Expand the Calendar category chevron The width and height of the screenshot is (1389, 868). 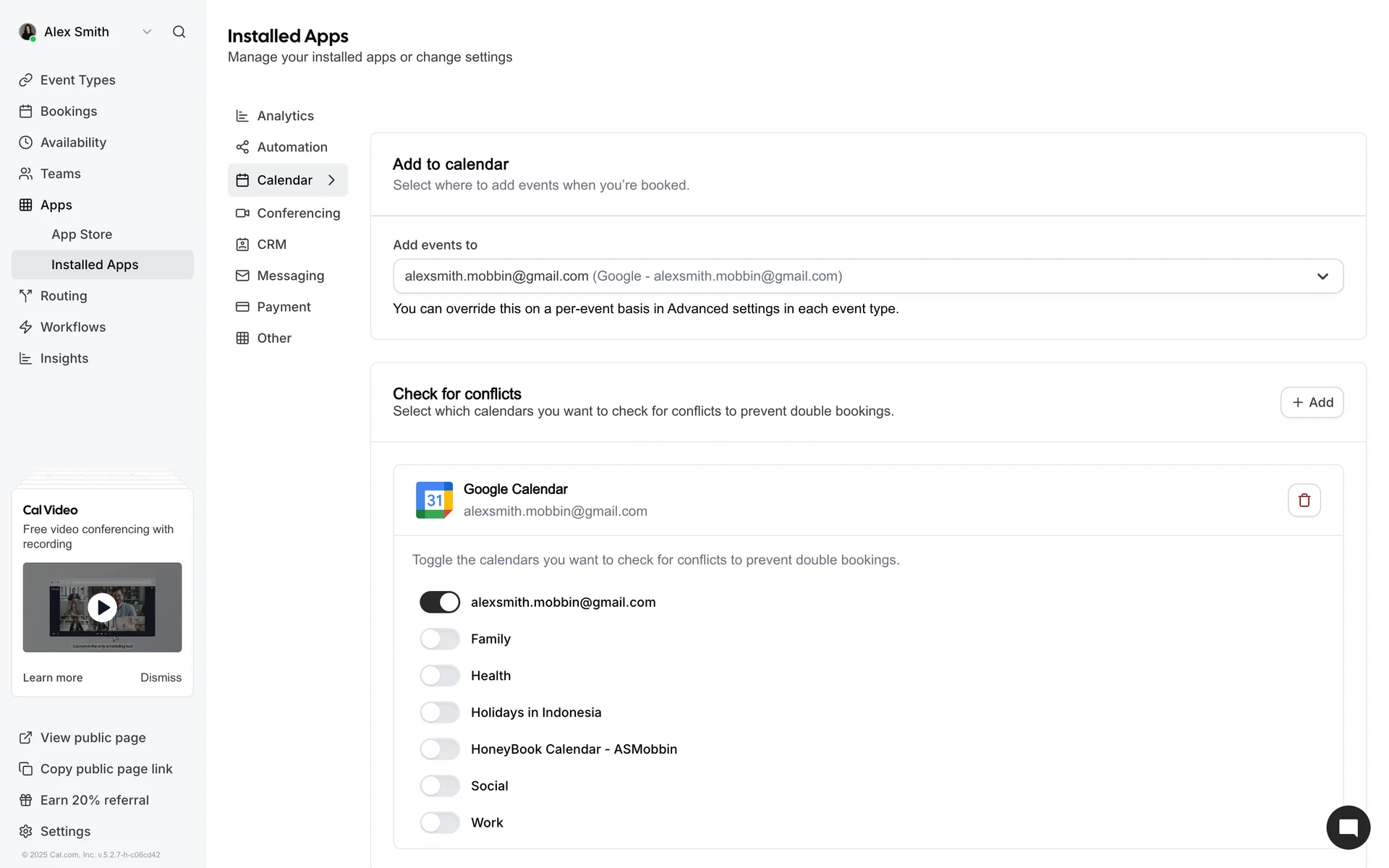click(332, 180)
